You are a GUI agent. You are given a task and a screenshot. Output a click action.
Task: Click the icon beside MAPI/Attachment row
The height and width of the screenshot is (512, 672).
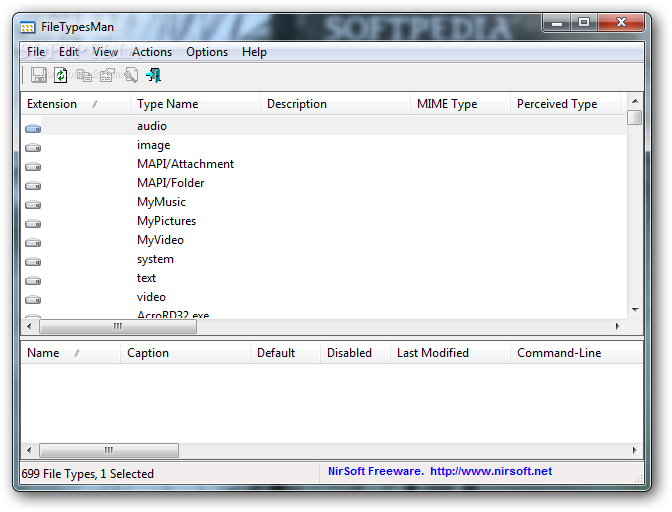[x=33, y=166]
